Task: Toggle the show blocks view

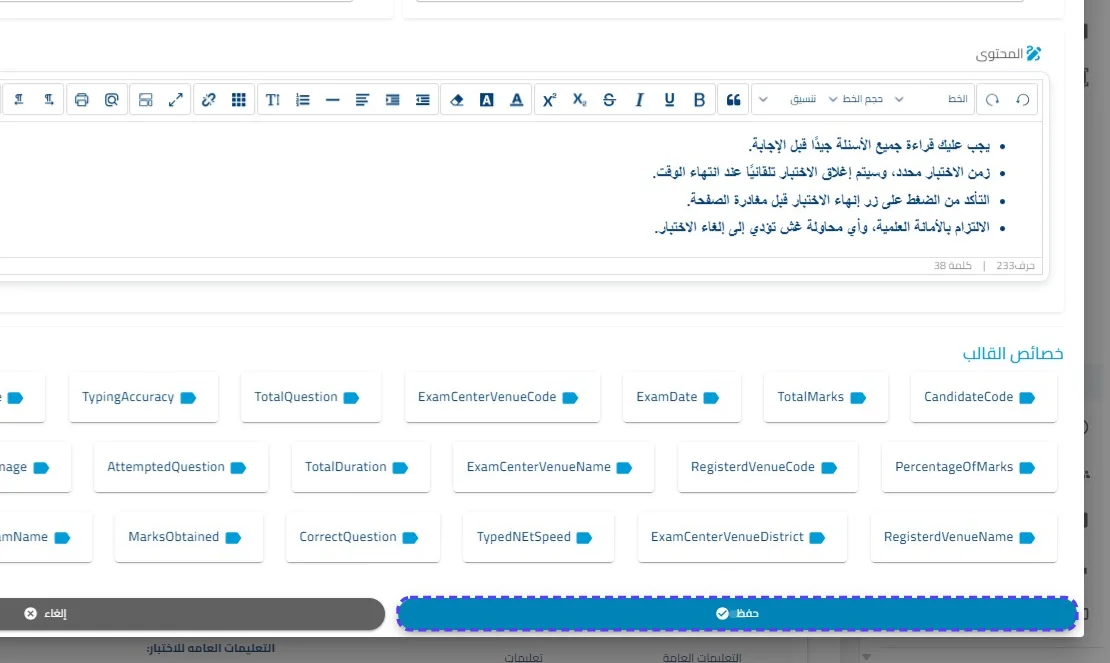Action: 146,100
